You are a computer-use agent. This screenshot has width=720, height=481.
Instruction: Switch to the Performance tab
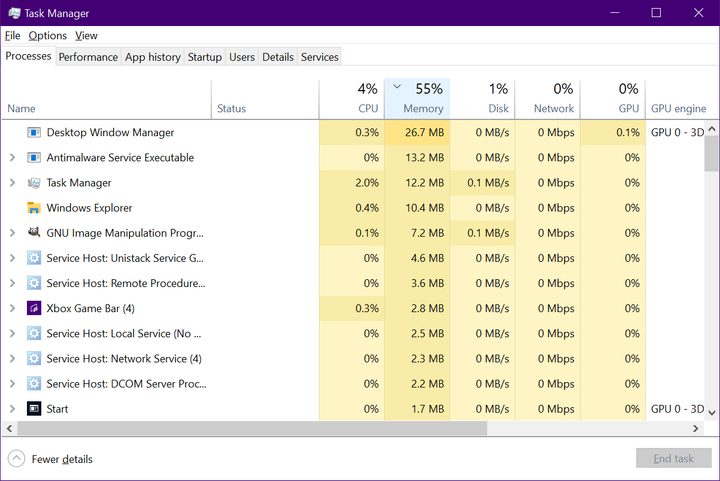coord(88,57)
